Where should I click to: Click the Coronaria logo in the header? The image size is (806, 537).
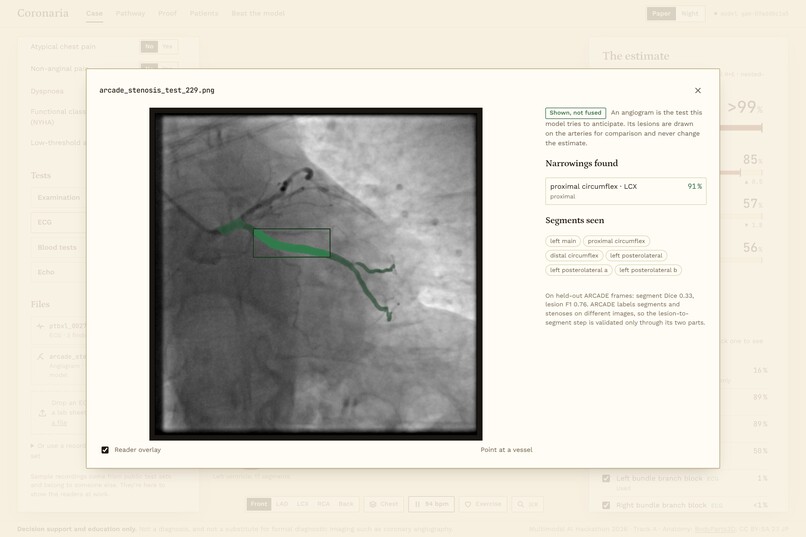pos(43,13)
